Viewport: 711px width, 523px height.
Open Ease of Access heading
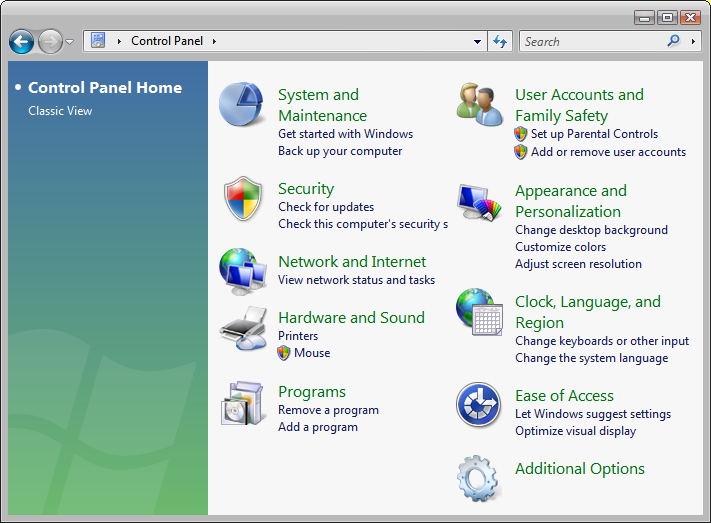[564, 396]
